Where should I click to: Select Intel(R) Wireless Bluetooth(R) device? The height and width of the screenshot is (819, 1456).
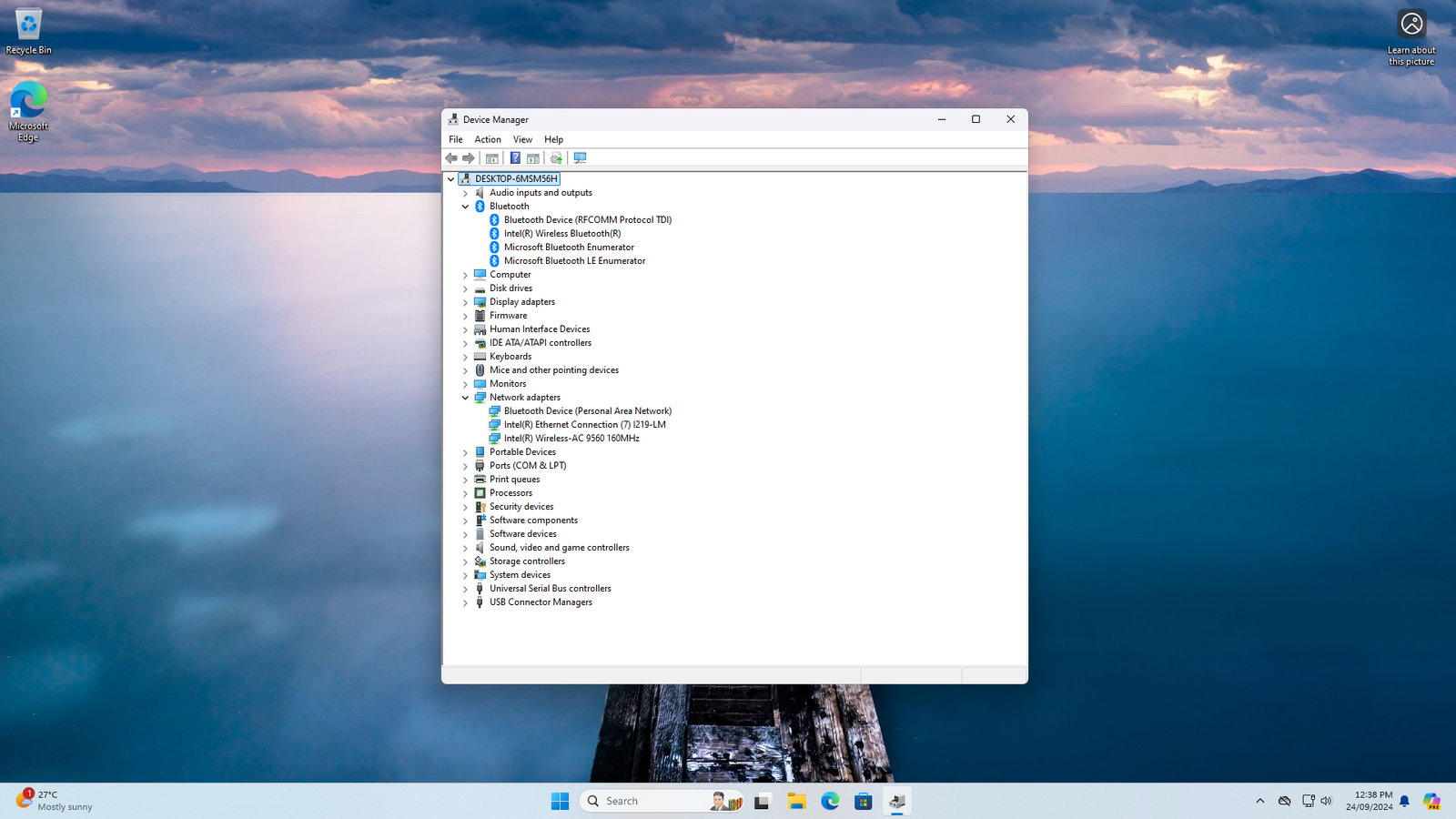tap(562, 234)
